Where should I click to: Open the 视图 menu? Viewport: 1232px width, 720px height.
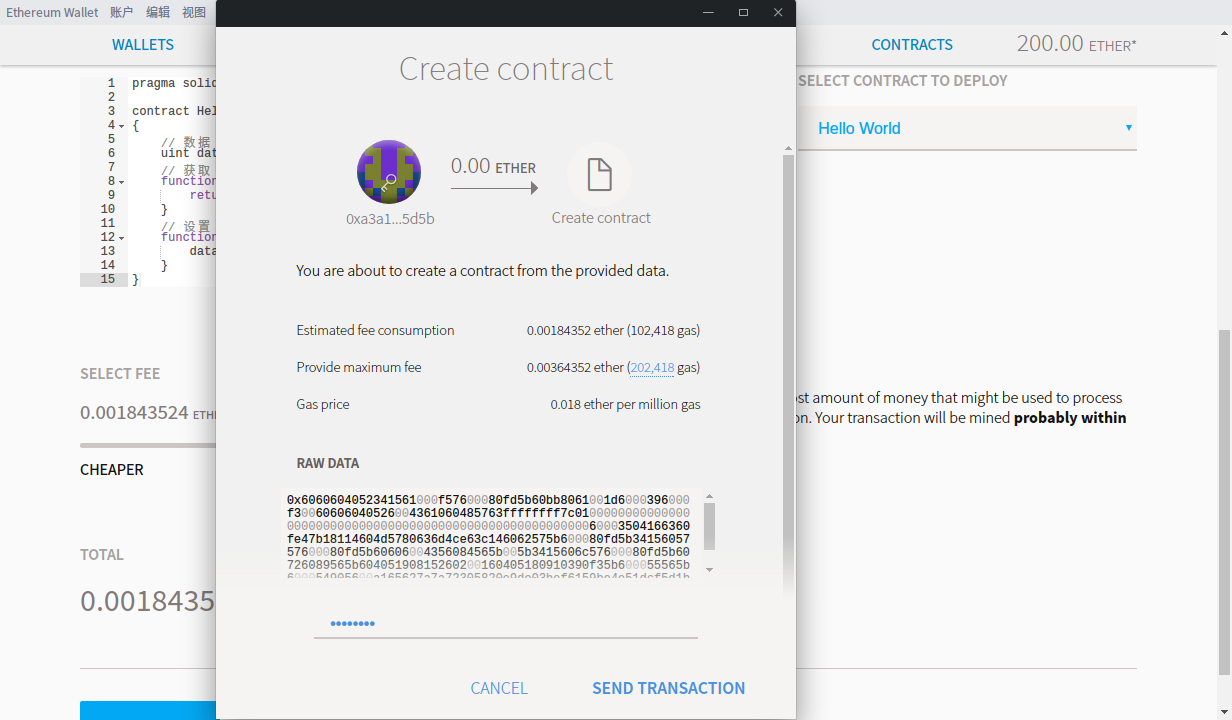tap(194, 13)
